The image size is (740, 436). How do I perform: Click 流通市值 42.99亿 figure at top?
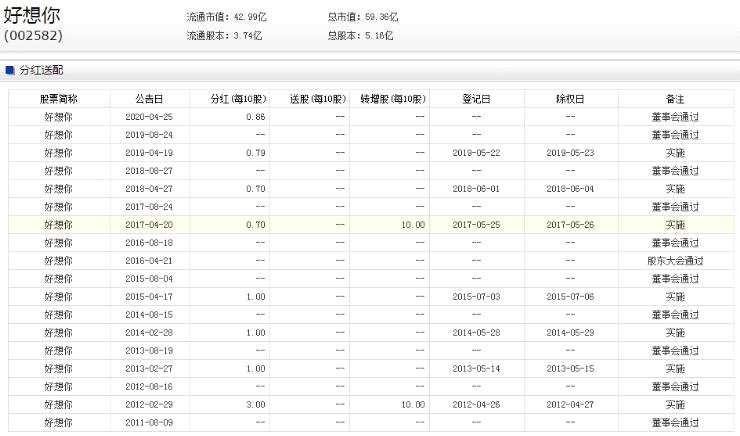click(227, 17)
